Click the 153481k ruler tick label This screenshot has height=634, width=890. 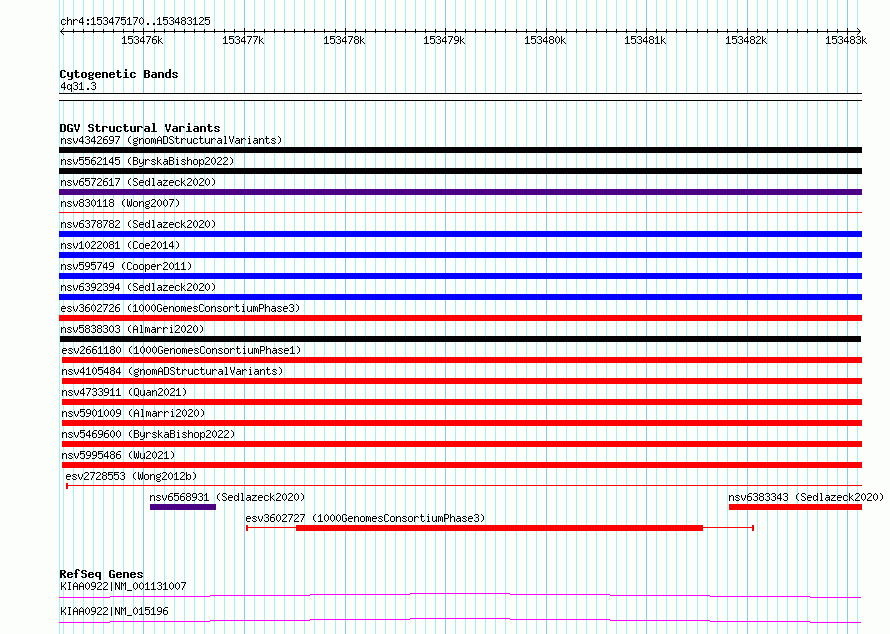coord(645,40)
